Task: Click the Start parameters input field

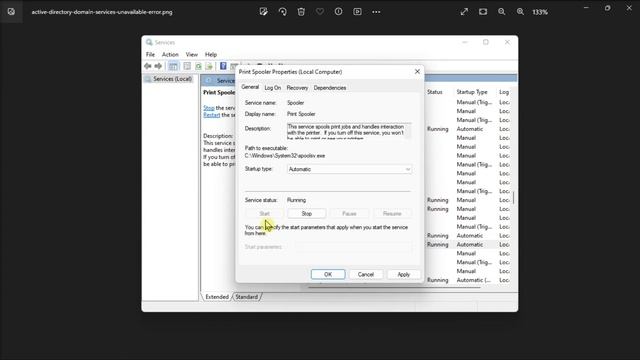Action: tap(353, 247)
